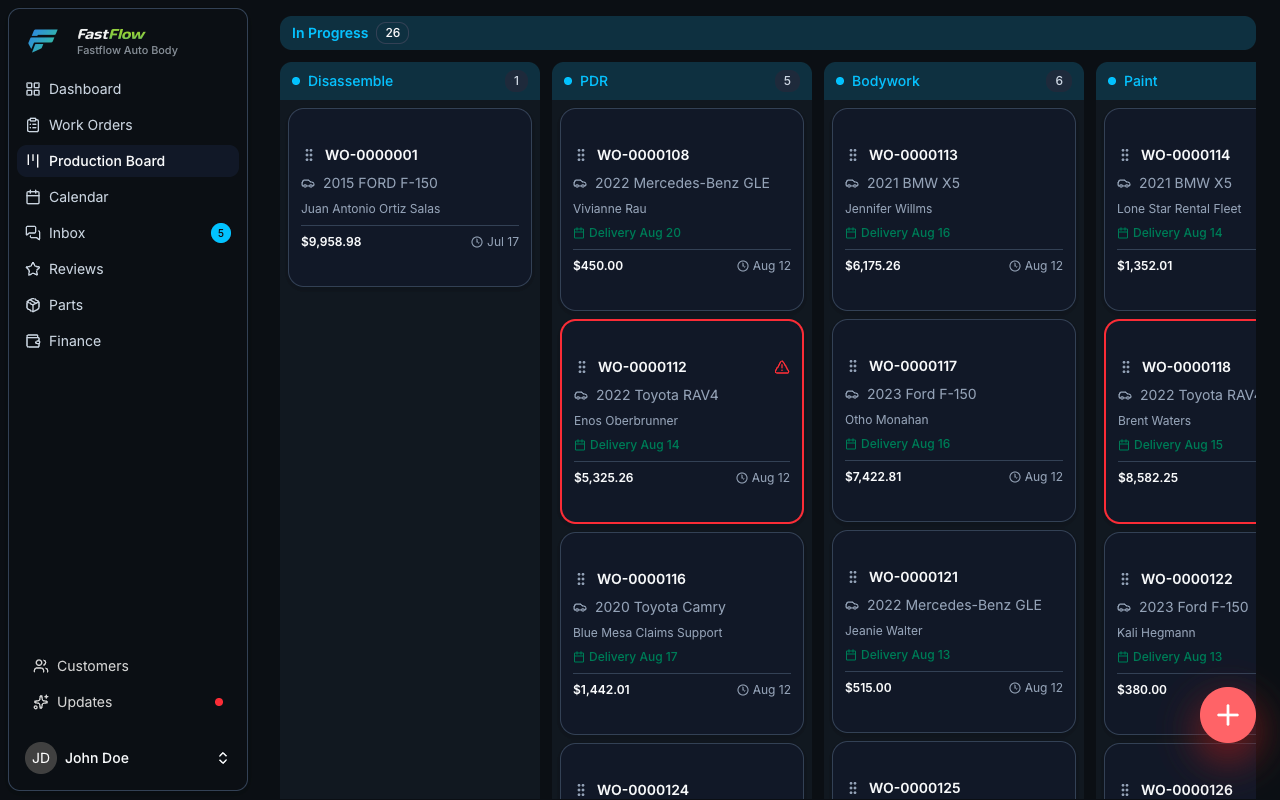The width and height of the screenshot is (1280, 800).
Task: Click the $5,325.26 amount
Action: pos(603,478)
